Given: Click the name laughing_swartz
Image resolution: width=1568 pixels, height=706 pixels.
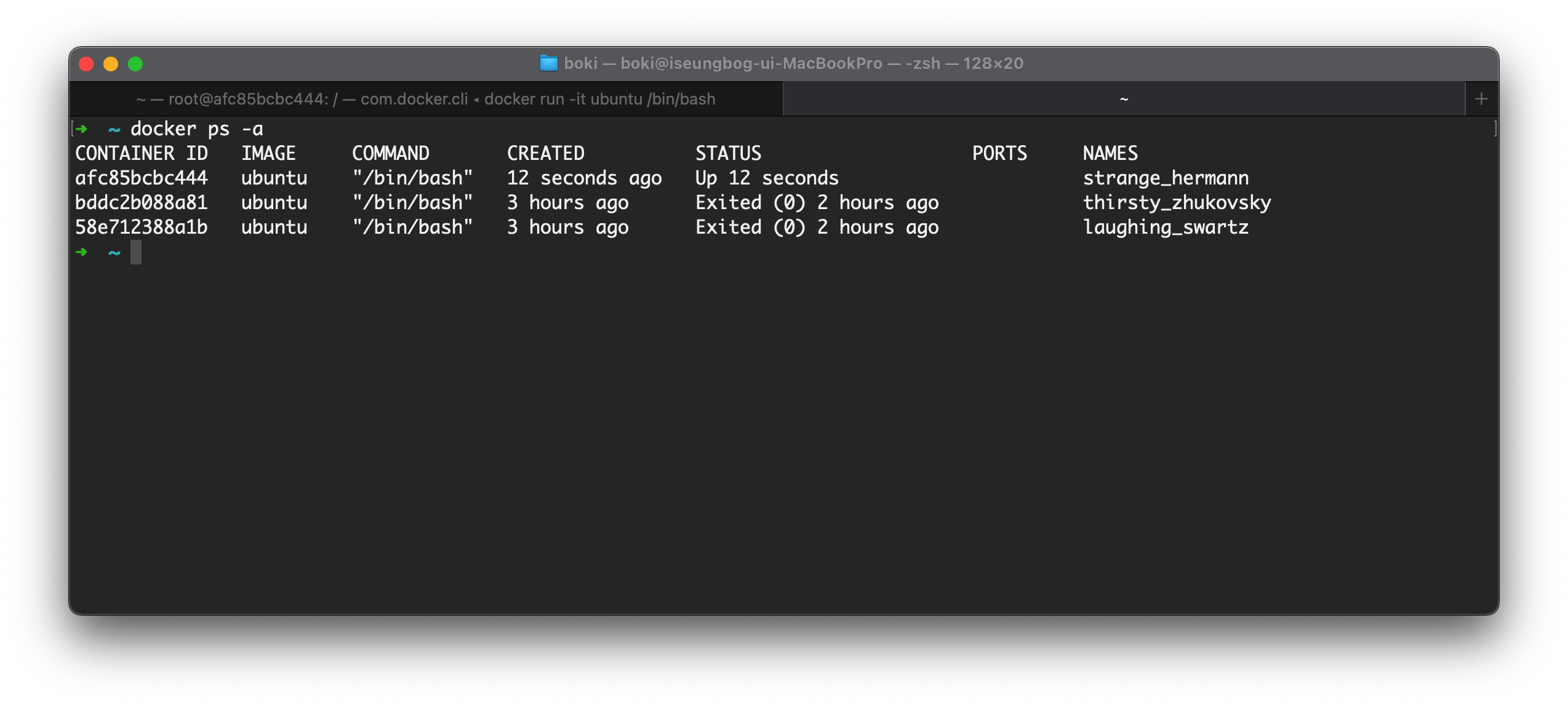Looking at the screenshot, I should click(x=1166, y=228).
